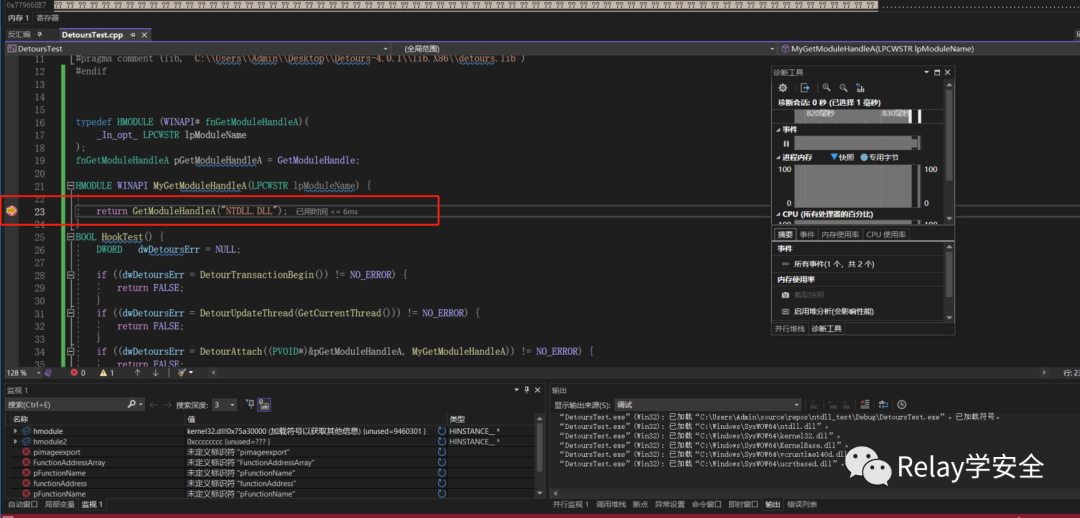The image size is (1080, 518).
Task: Collapse the 事件 section in Diagnostic Tools
Action: (x=778, y=130)
